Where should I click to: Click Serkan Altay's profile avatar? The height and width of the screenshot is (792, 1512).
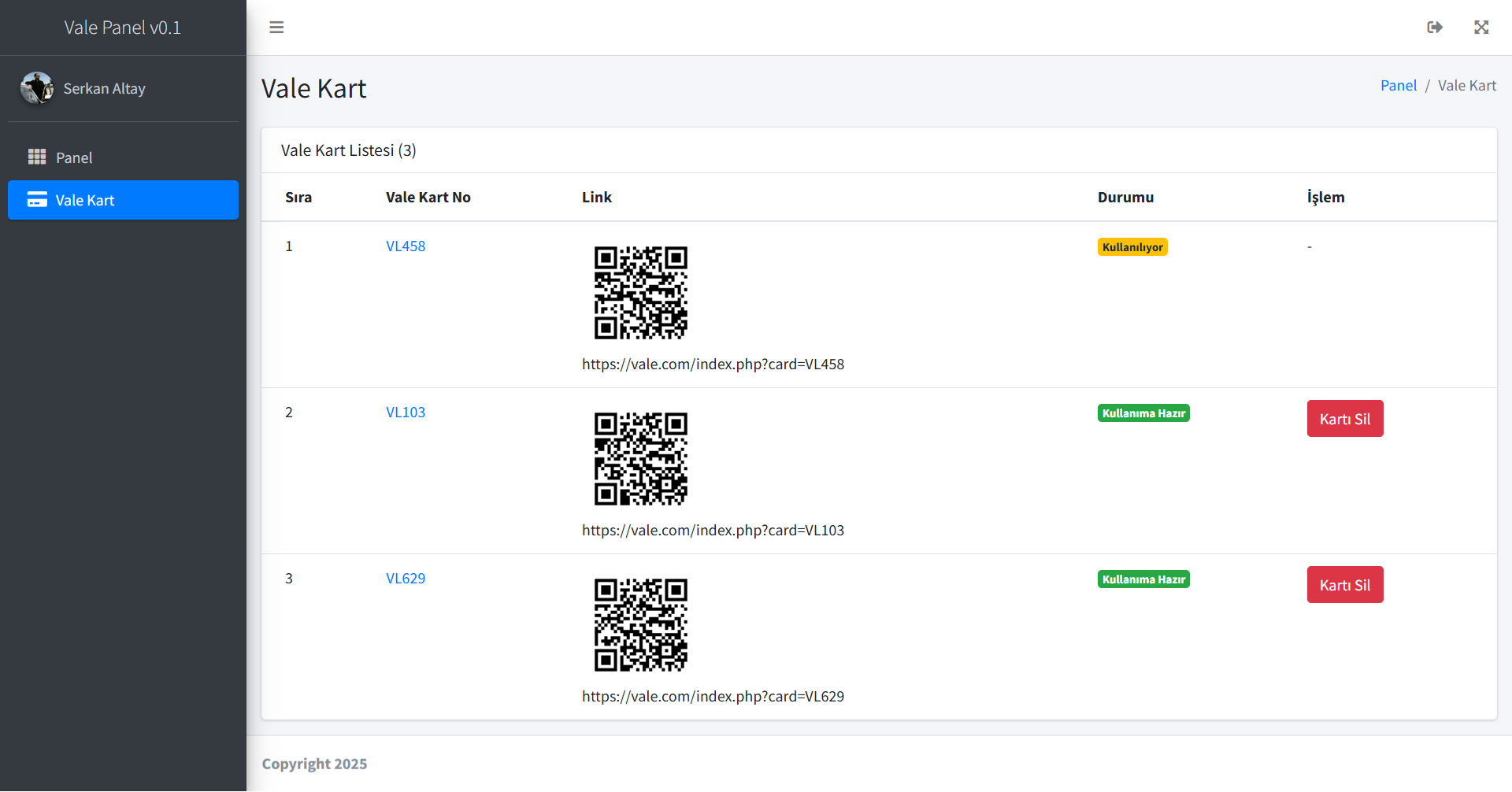[37, 88]
